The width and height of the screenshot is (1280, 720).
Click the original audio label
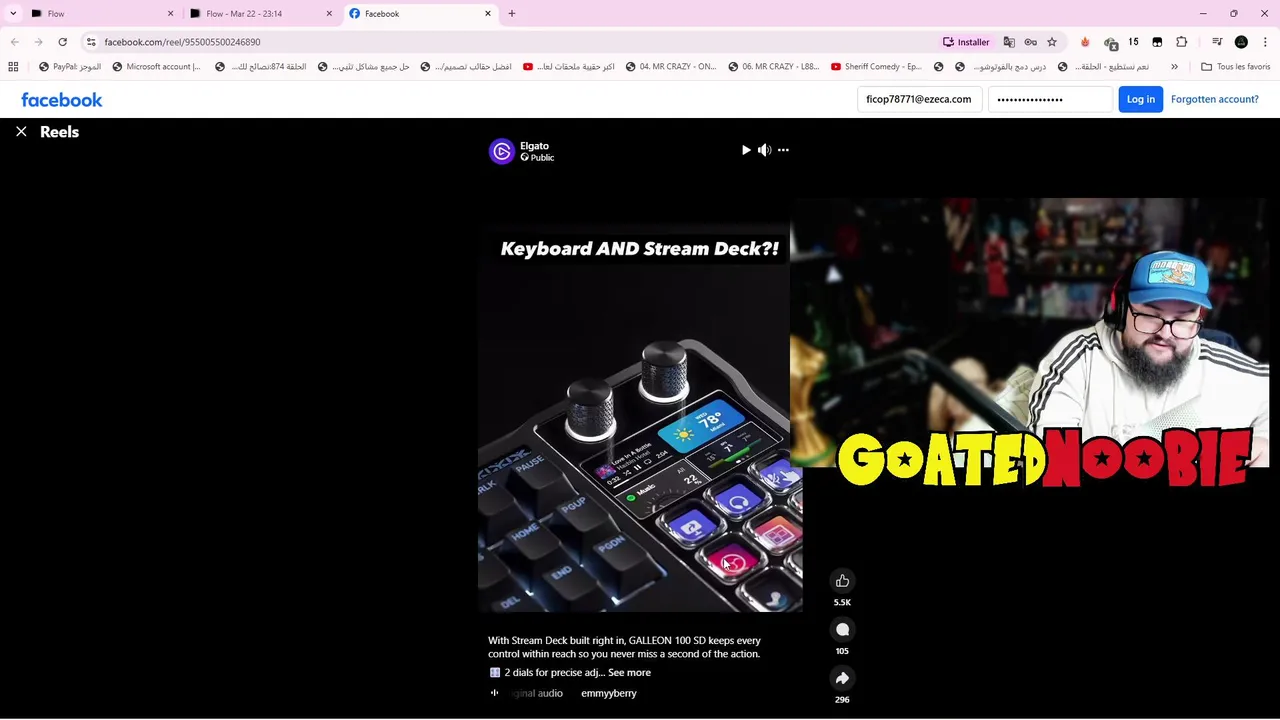tap(538, 693)
